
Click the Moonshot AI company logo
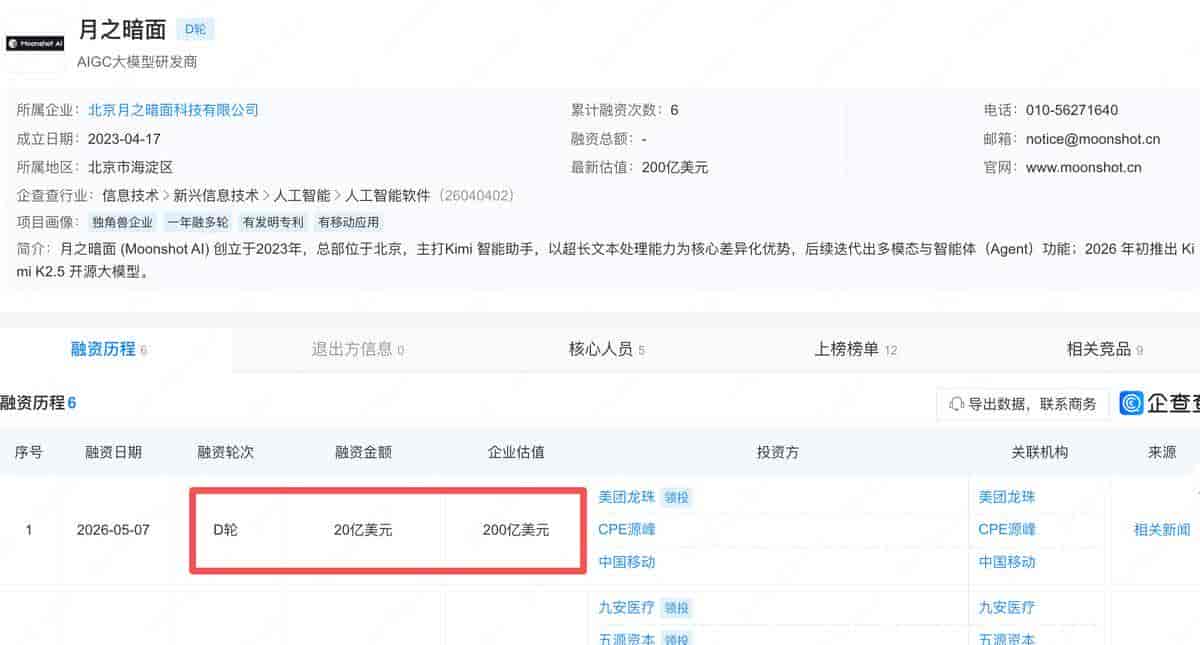point(35,44)
